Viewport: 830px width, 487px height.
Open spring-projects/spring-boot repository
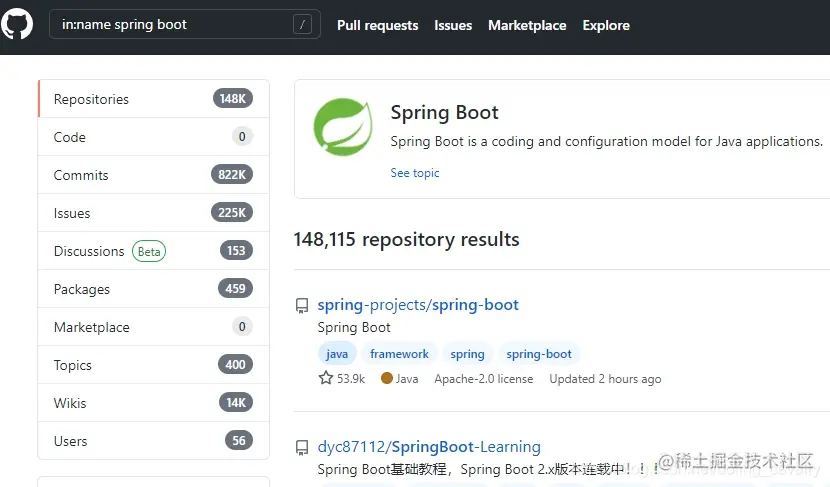418,305
